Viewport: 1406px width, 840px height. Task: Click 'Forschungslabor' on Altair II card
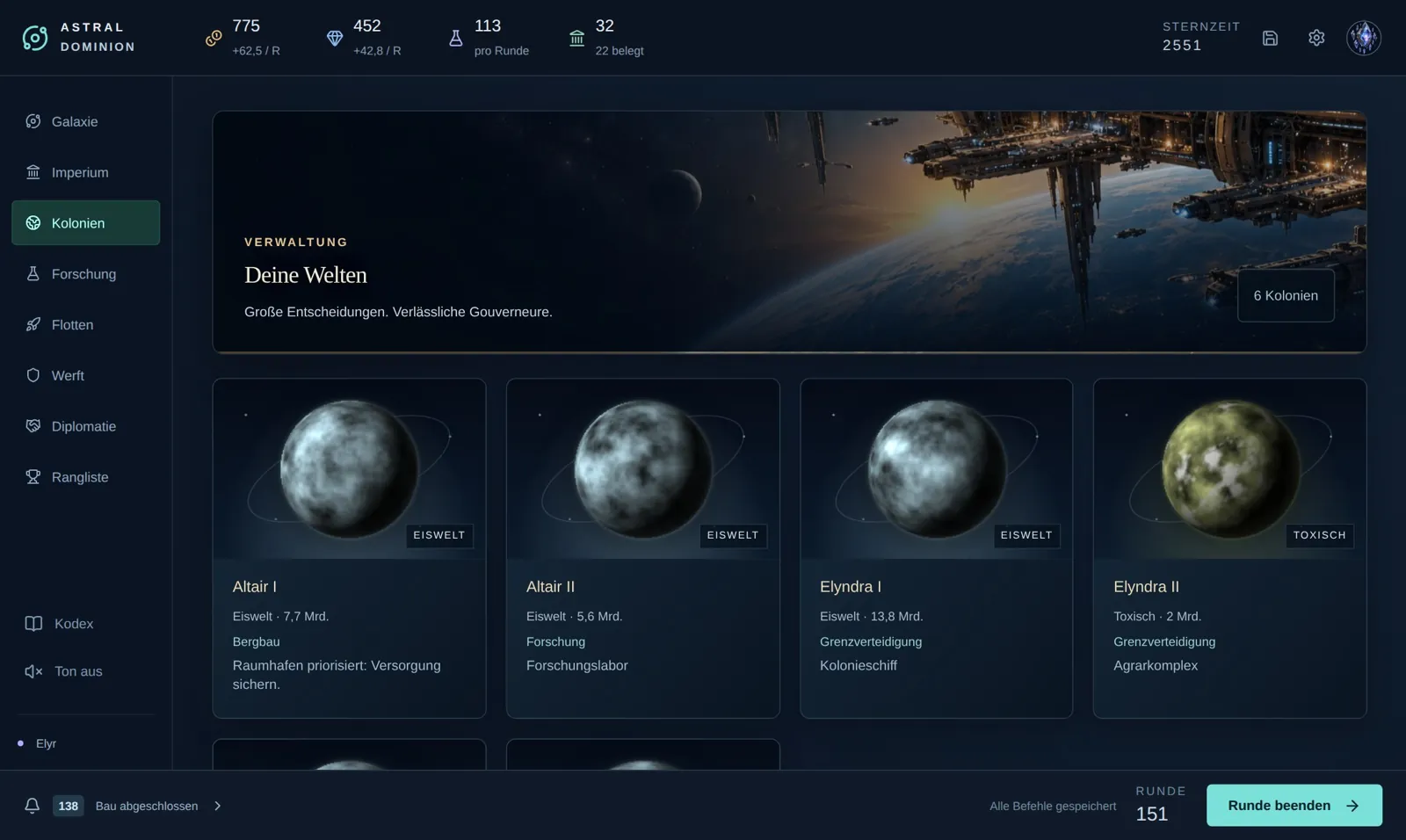click(x=576, y=665)
